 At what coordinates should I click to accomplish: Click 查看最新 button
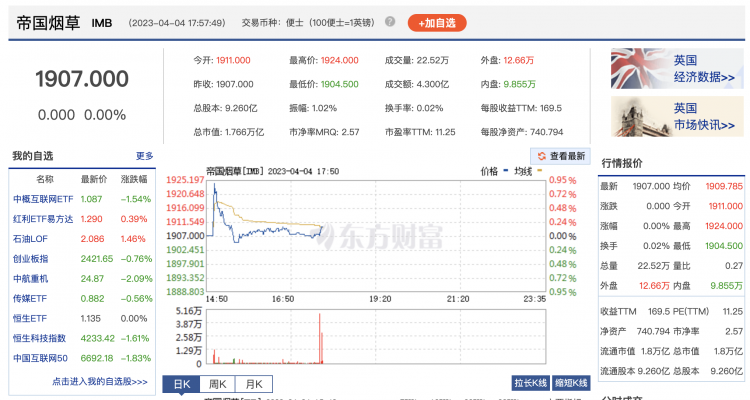pyautogui.click(x=561, y=156)
